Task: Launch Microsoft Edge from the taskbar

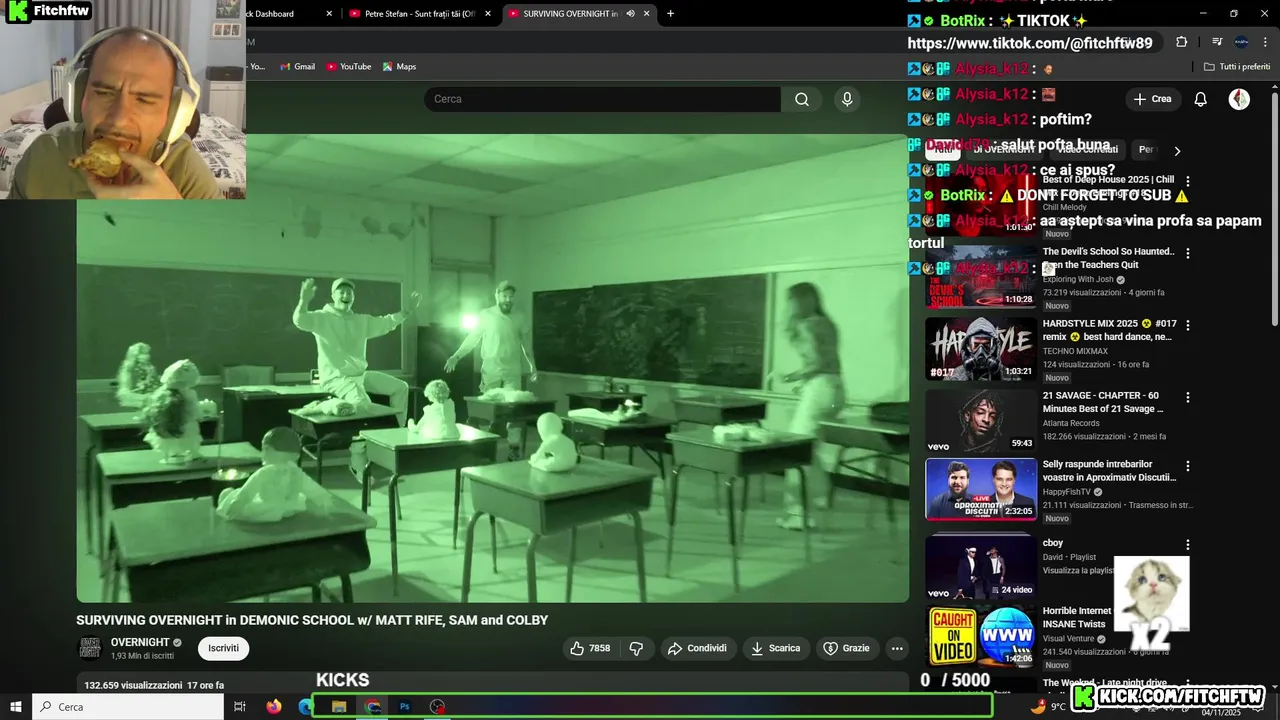Action: 304,707
